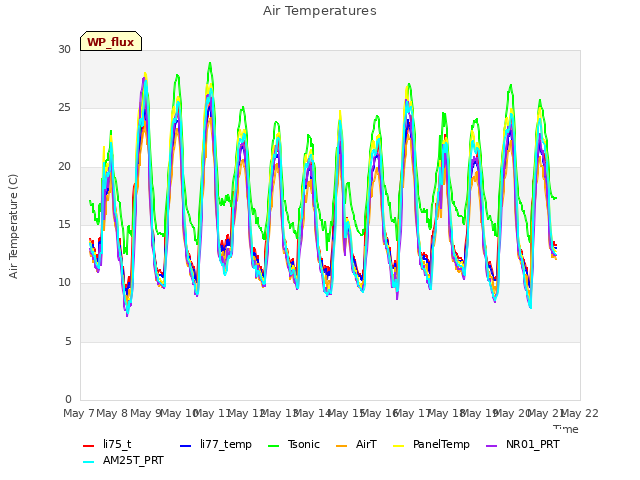This screenshot has height=480, width=640.
Task: Click the green Tsonic legend color marker
Action: coord(273,446)
